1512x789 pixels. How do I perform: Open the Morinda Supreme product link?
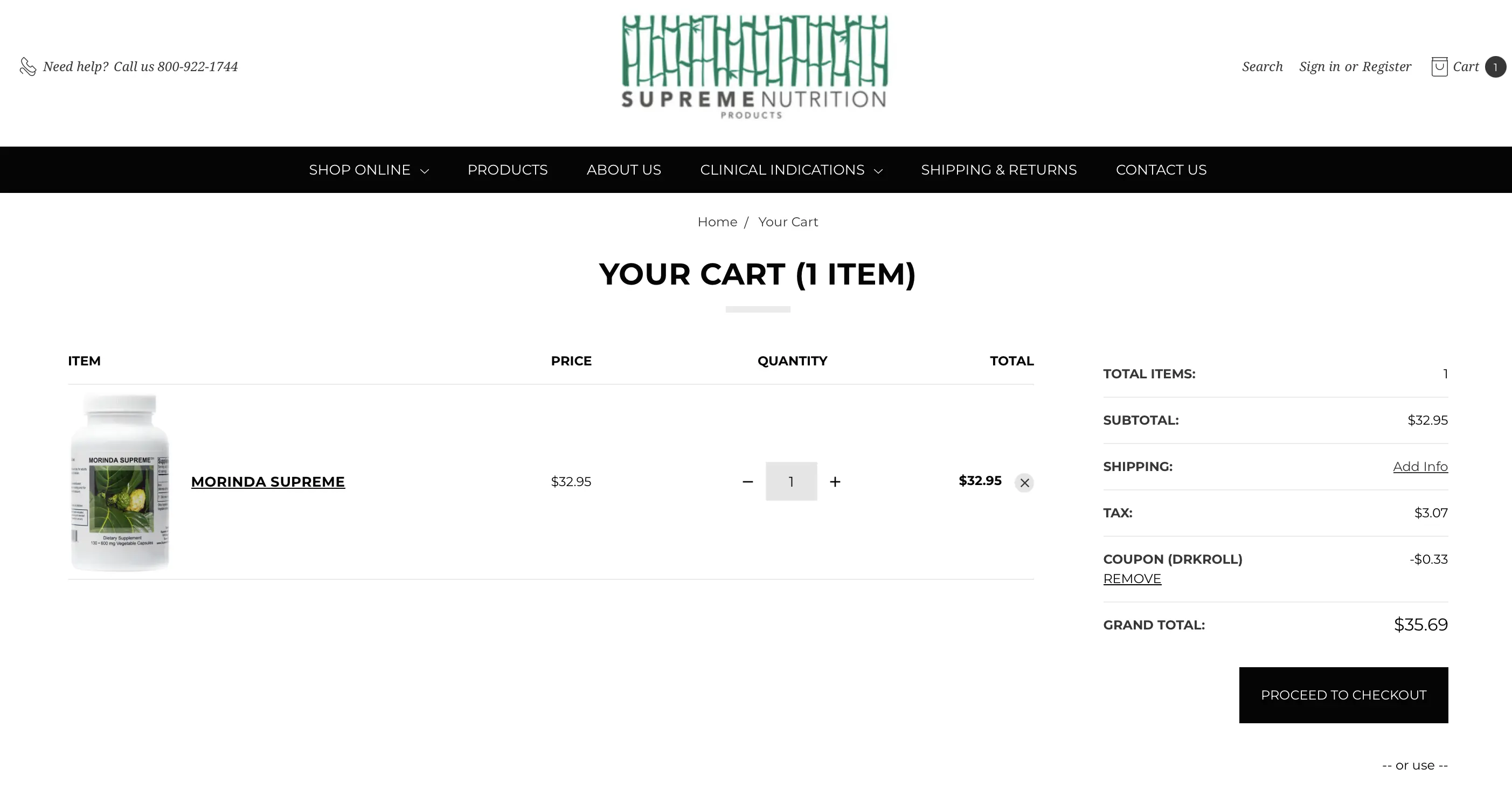[x=268, y=482]
